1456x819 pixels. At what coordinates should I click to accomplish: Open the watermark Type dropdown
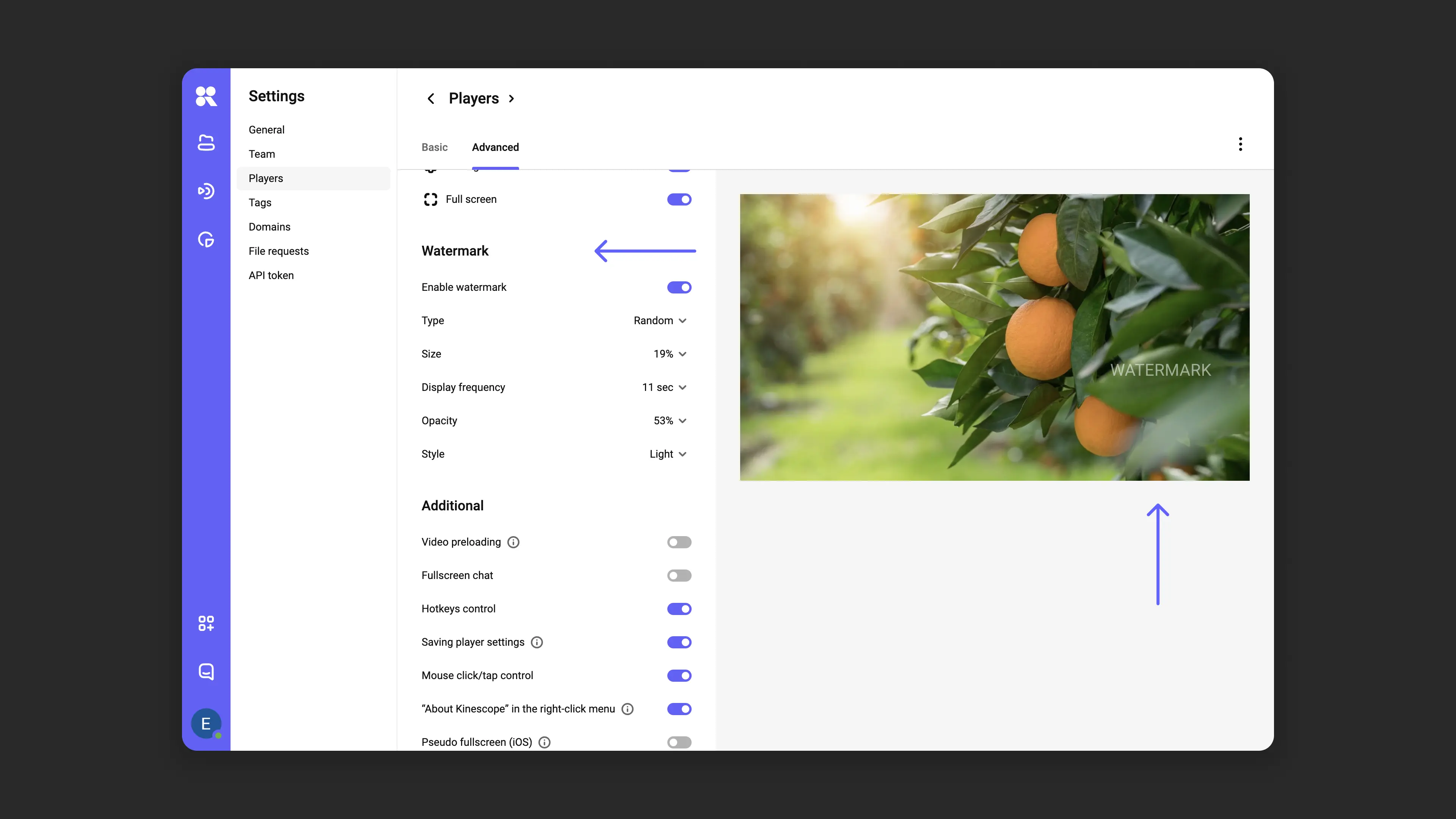click(x=660, y=320)
